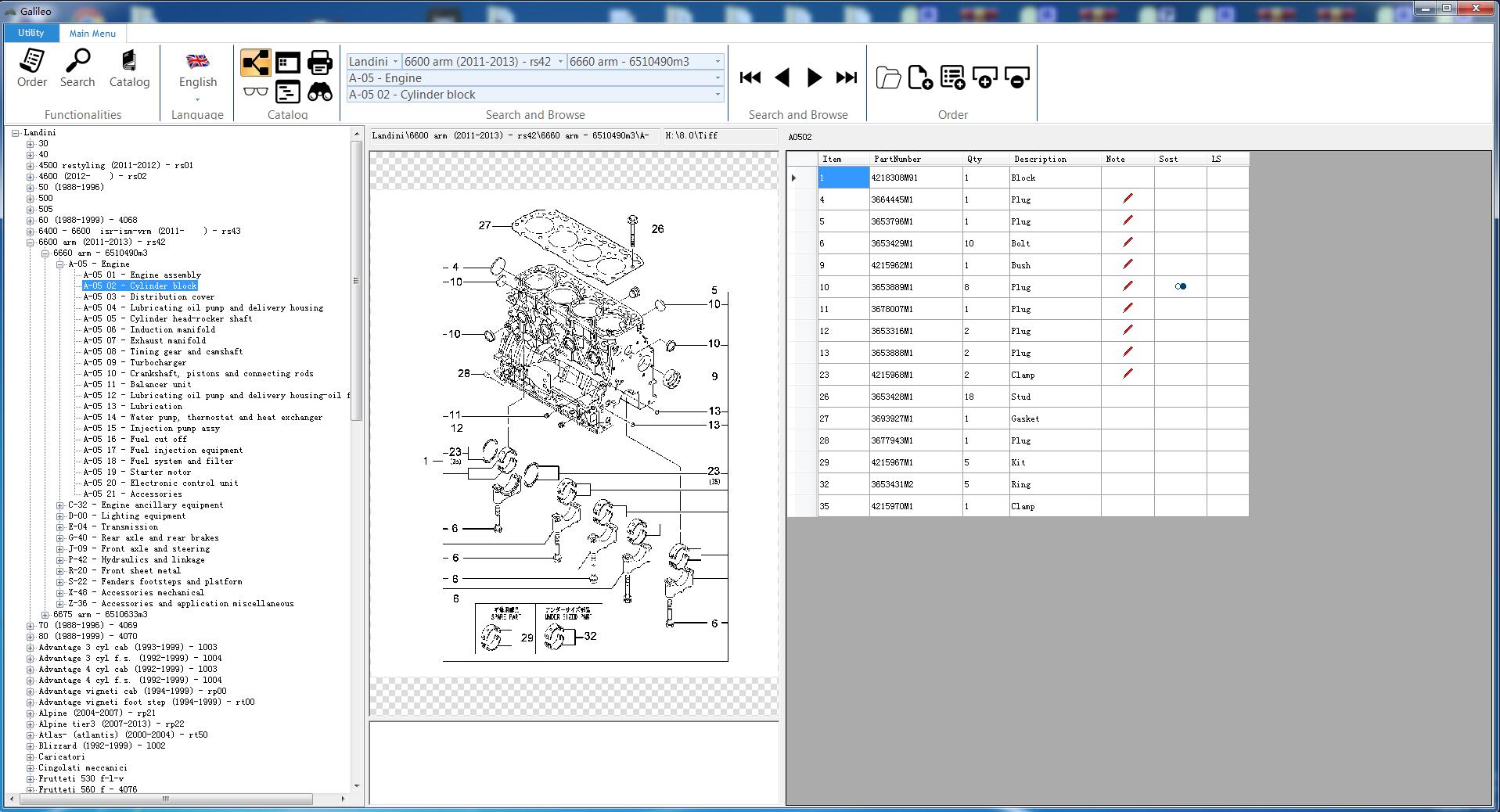
Task: Expand the E-04 - Transmission tree node
Action: (x=60, y=527)
